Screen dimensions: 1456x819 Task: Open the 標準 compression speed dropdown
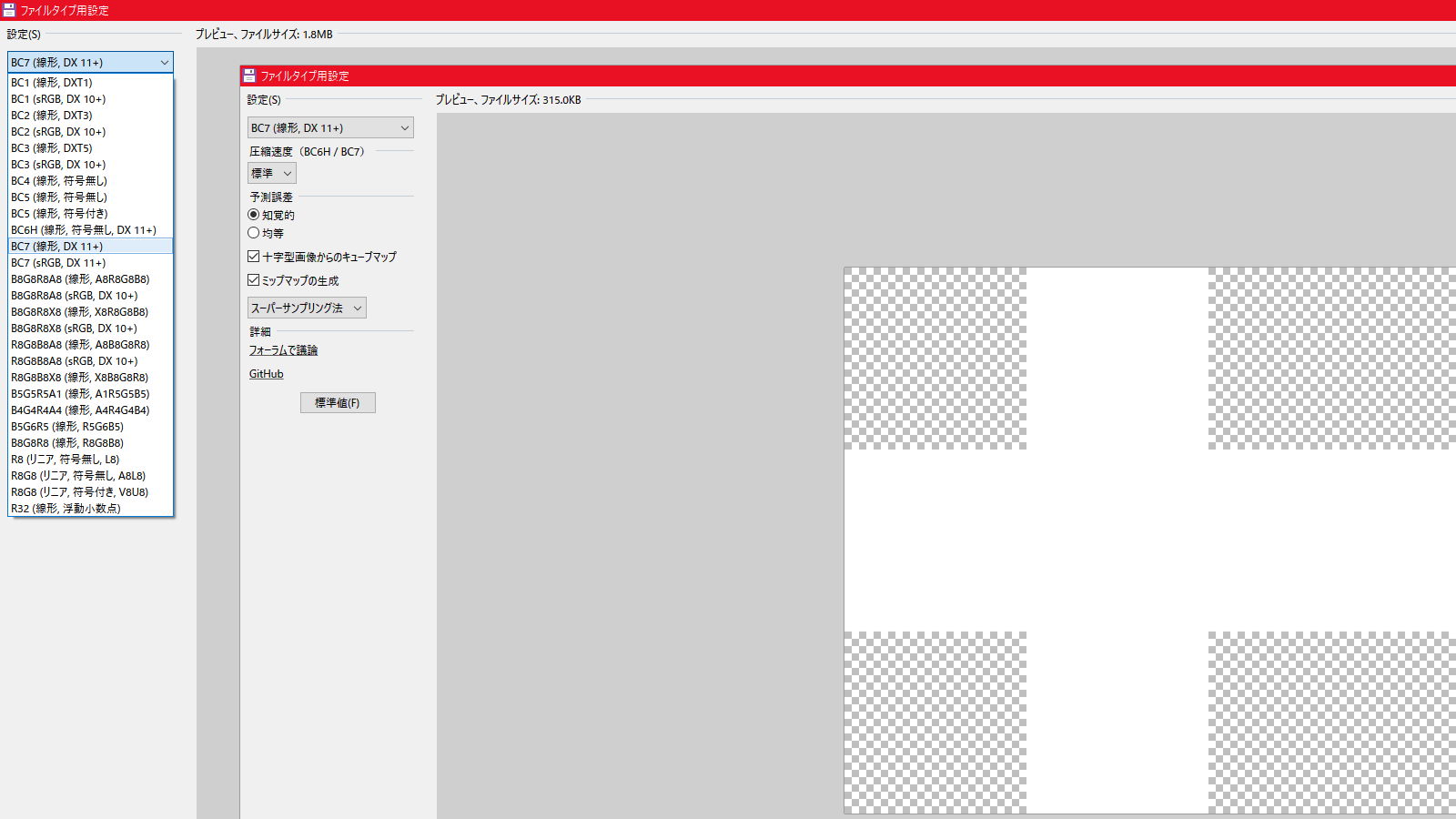[271, 173]
